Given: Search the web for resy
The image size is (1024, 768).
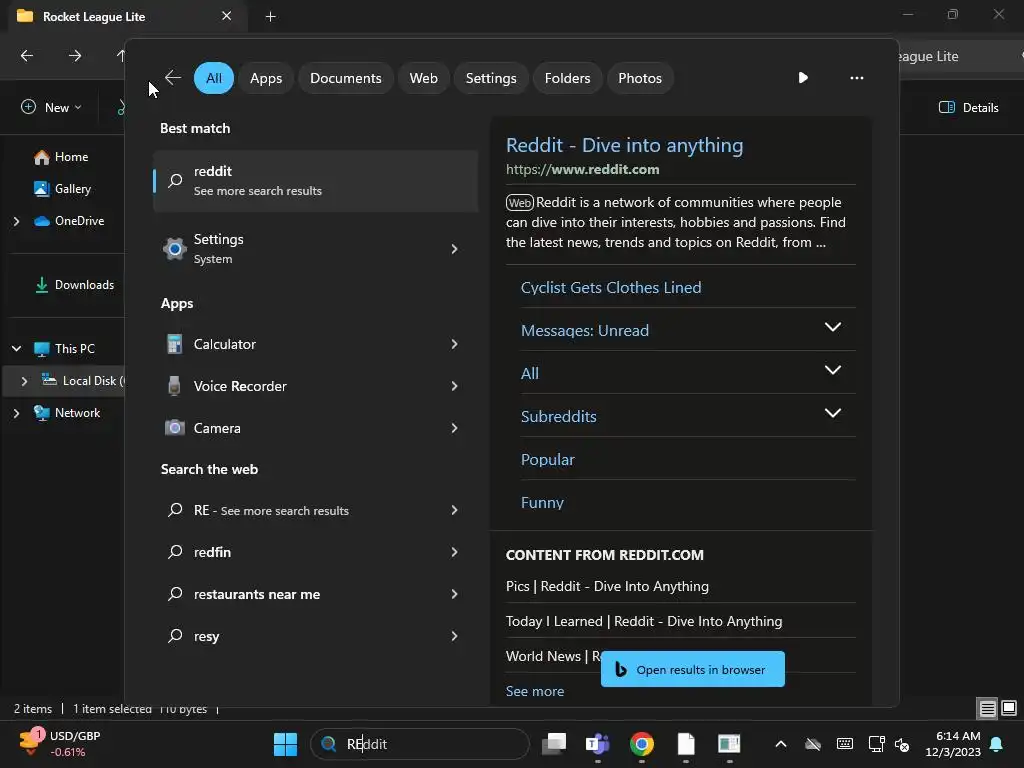Looking at the screenshot, I should click(x=315, y=636).
